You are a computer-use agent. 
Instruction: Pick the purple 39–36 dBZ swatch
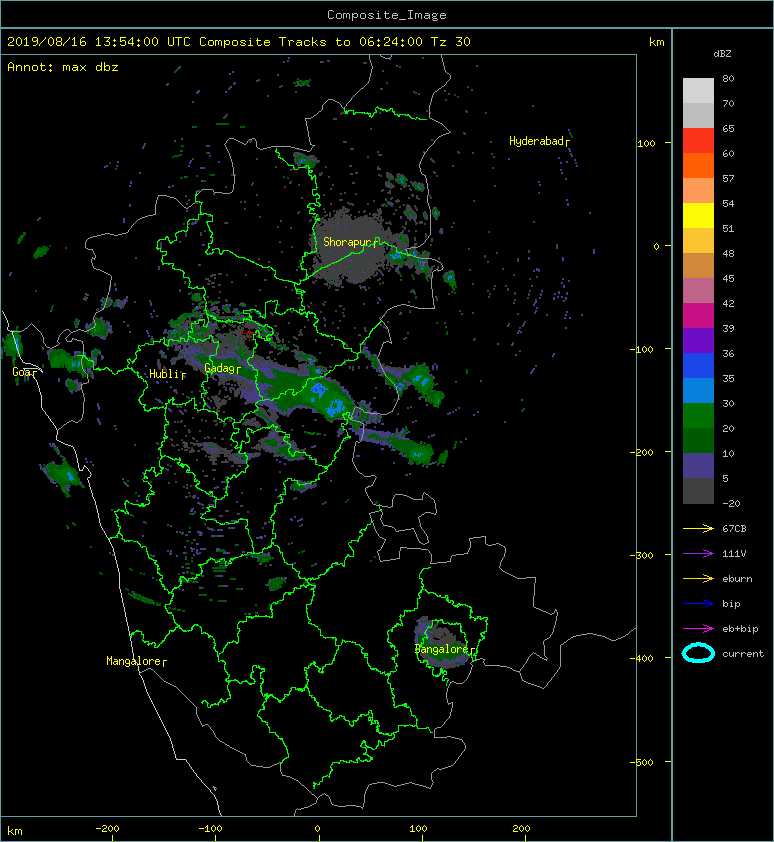coord(698,340)
